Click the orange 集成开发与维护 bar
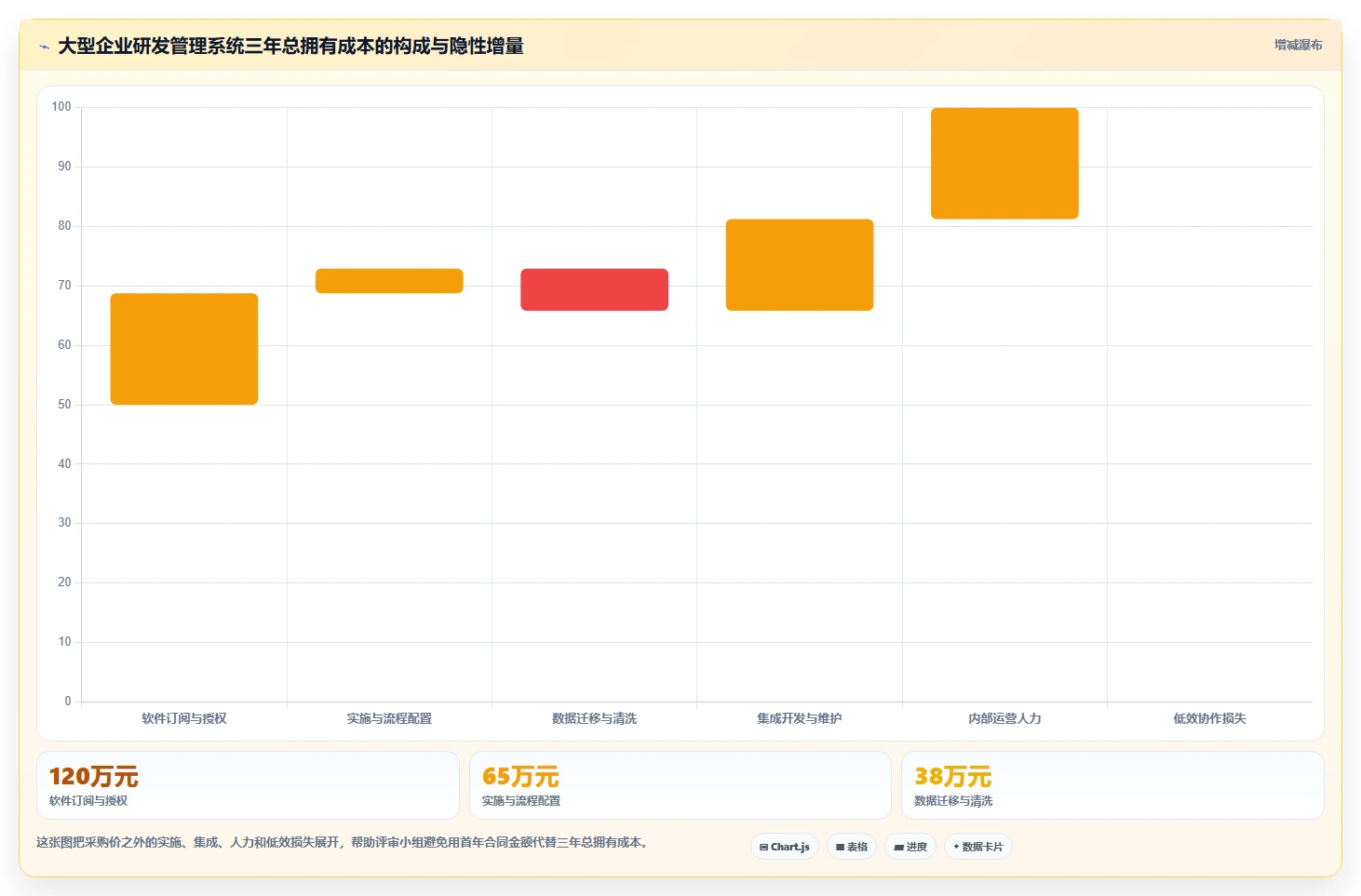 click(x=800, y=265)
